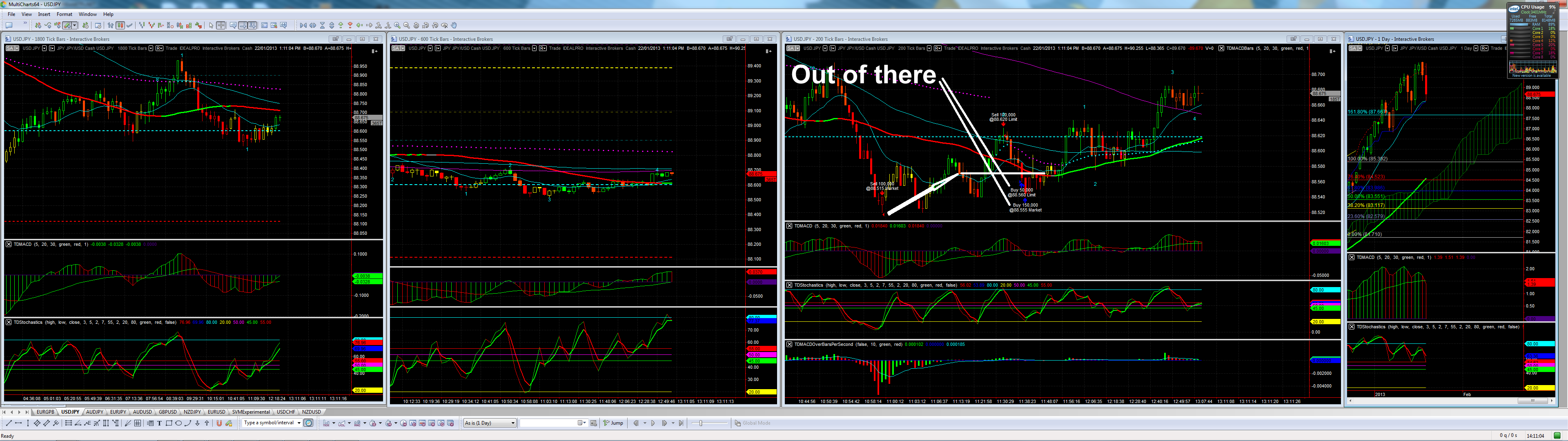Click the zoom in magnifier icon
This screenshot has width=1568, height=441.
397,26
